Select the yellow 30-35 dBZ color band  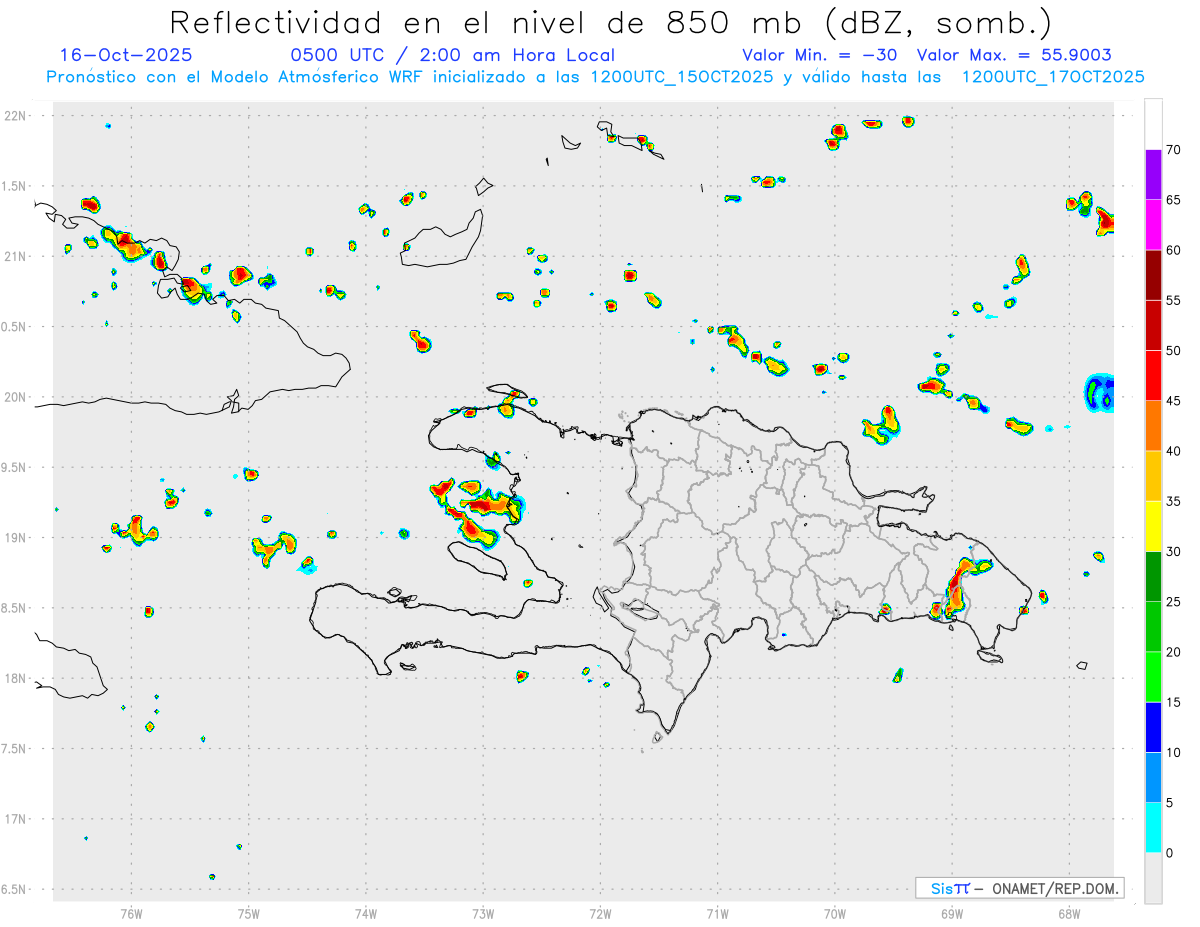[x=1153, y=526]
